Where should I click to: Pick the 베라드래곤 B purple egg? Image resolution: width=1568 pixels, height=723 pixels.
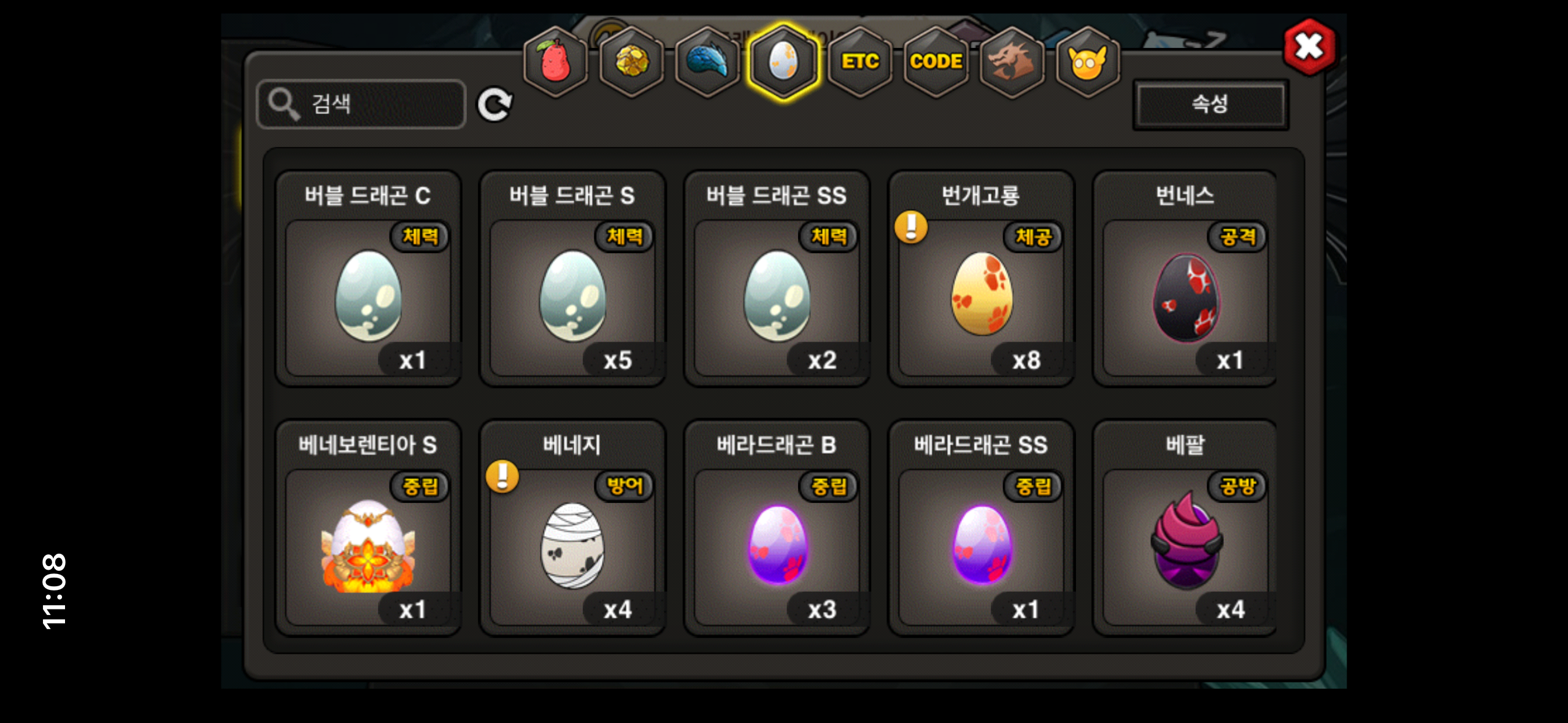[777, 528]
